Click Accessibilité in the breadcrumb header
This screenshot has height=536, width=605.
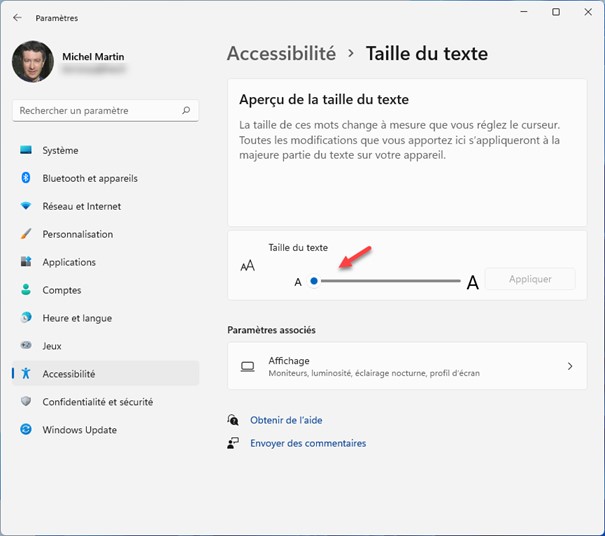(281, 54)
